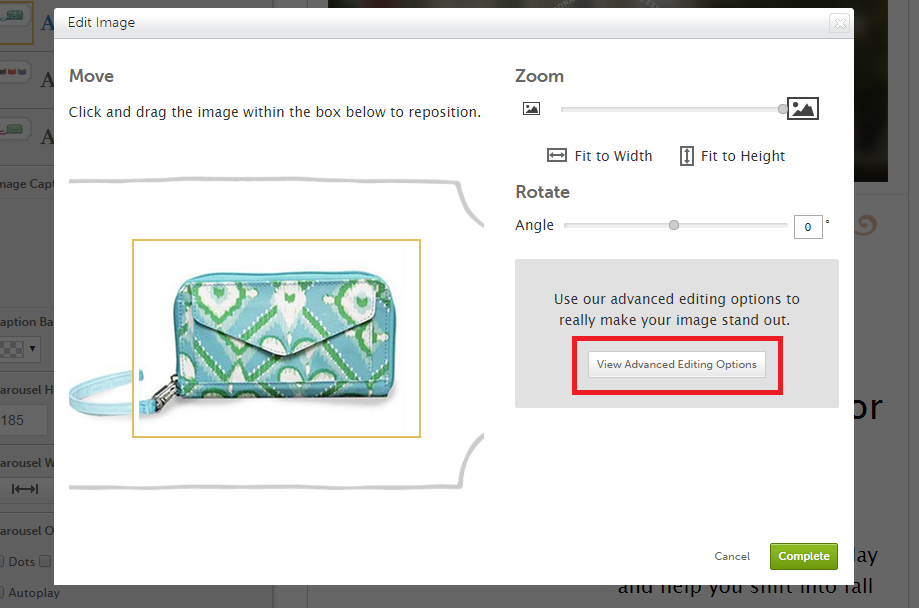Click the angle degree input field
Screen dimensions: 919x608
(x=808, y=227)
